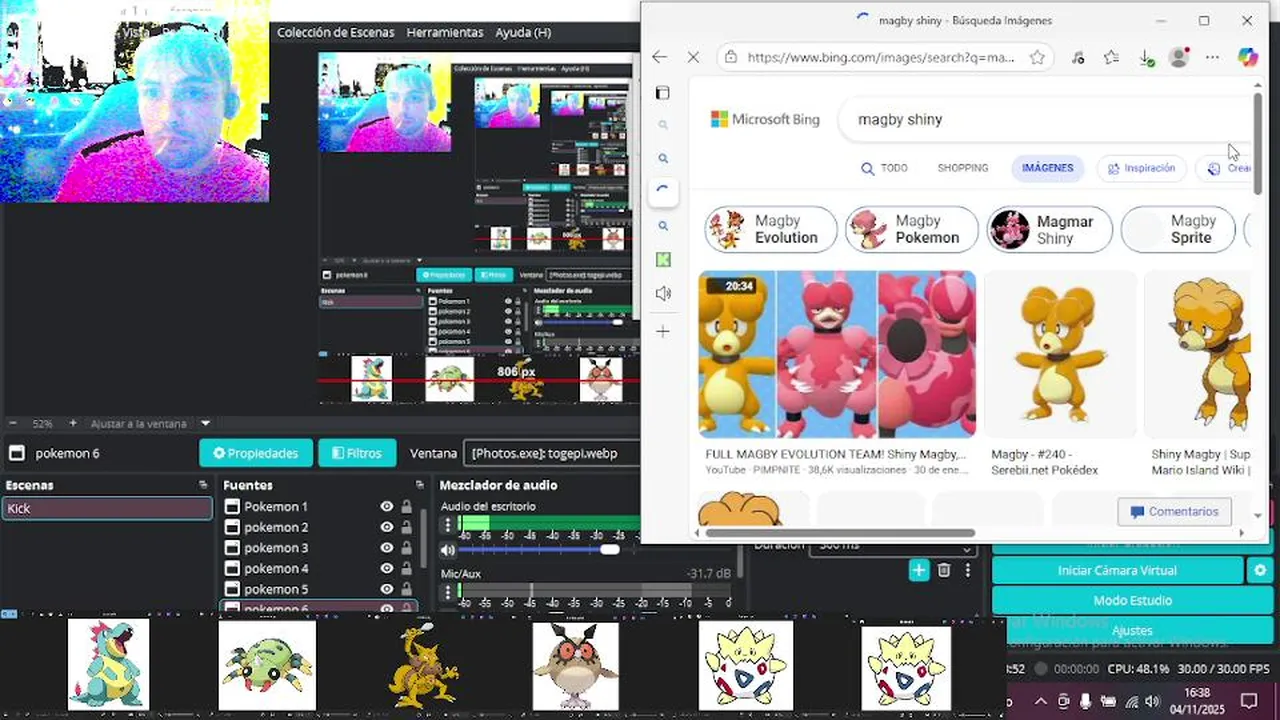Open Edge sidebar tab actions icon
Image resolution: width=1280 pixels, height=720 pixels.
click(662, 93)
